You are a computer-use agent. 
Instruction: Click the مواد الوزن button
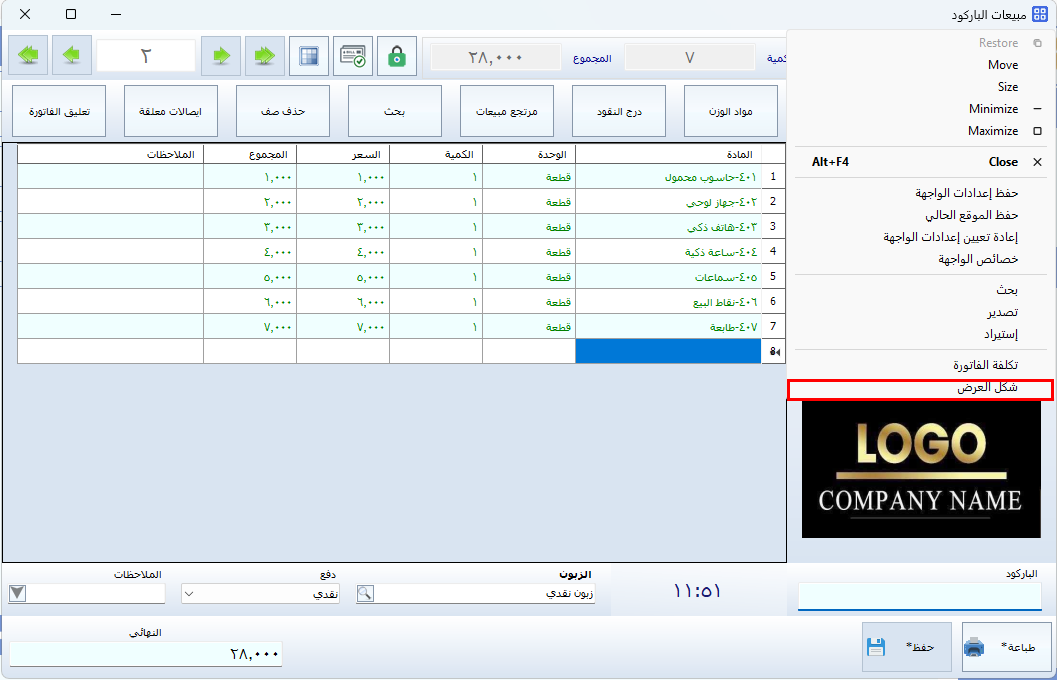click(x=731, y=111)
